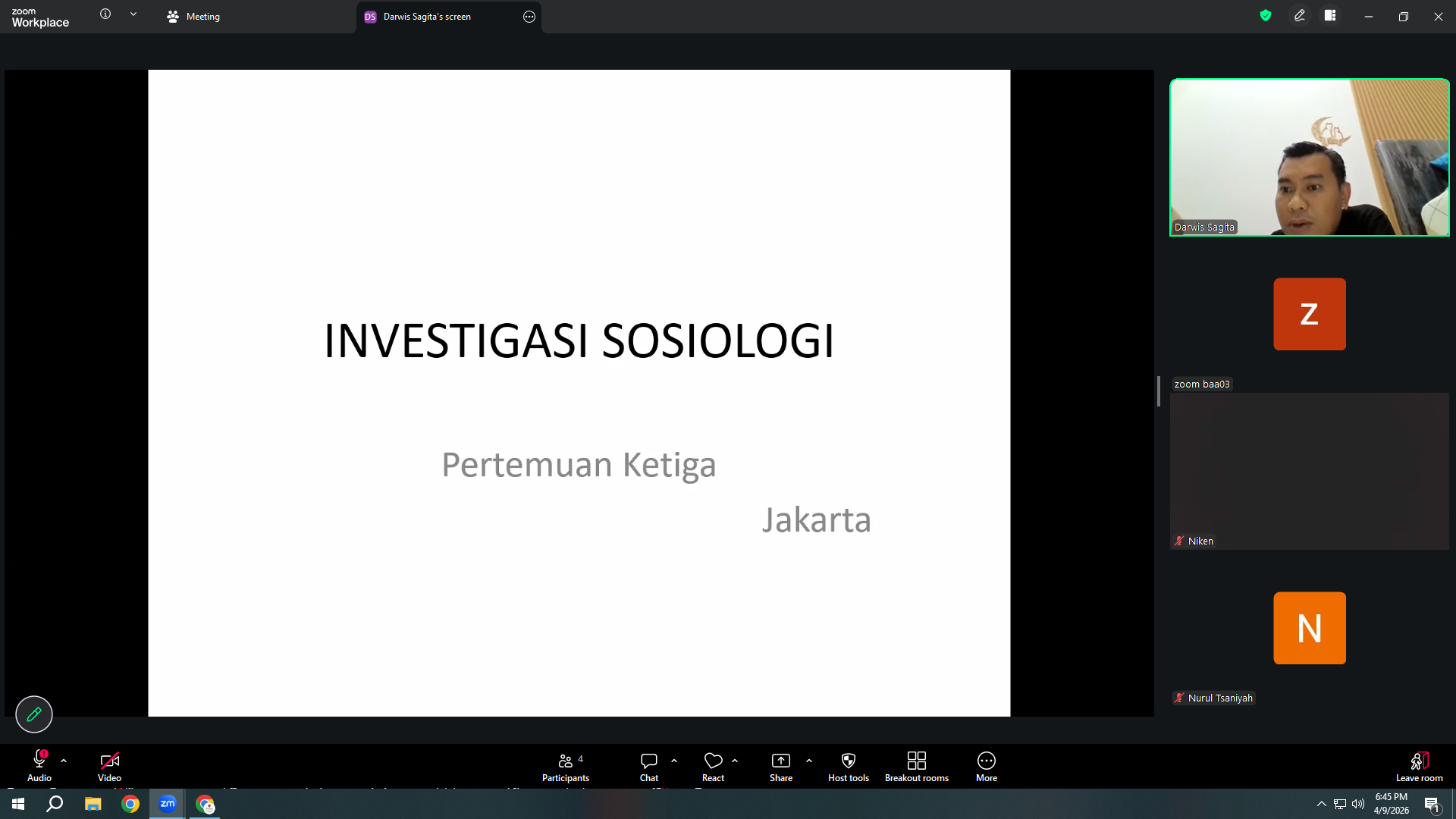Image resolution: width=1456 pixels, height=819 pixels.
Task: Open Windows taskbar search
Action: 55,804
